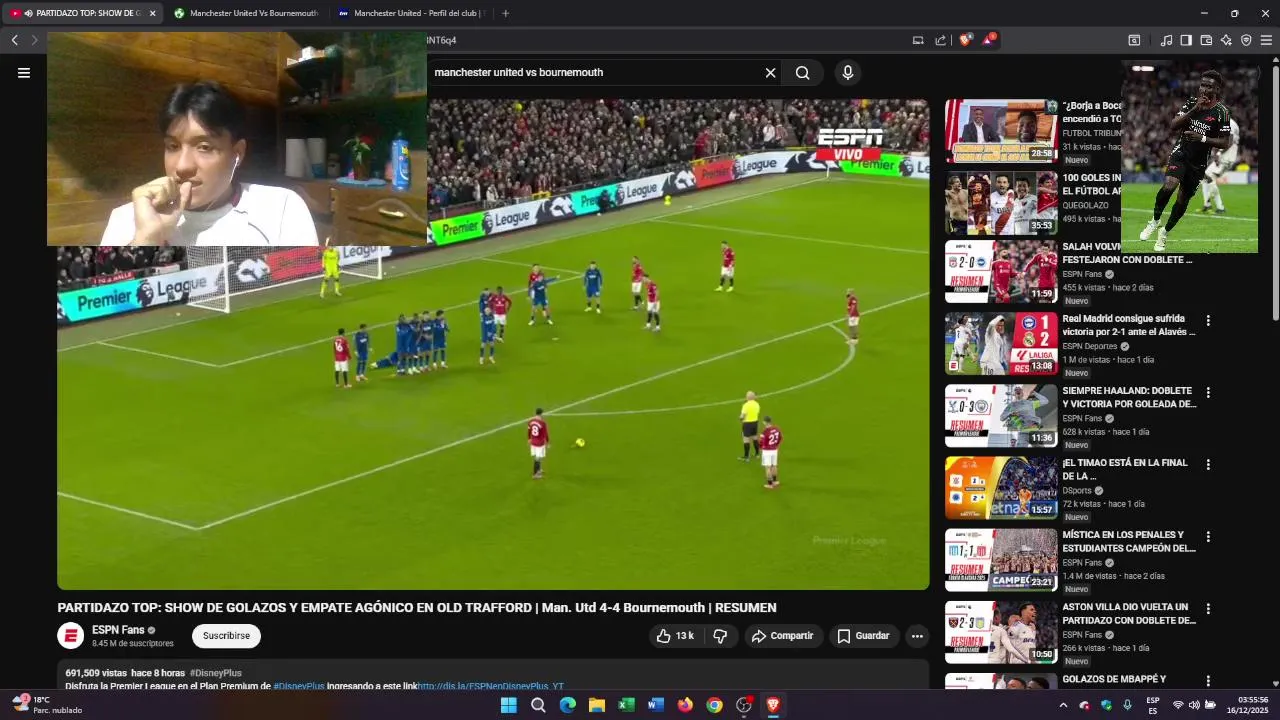Open Brave Leo AI sparkle icon
Image resolution: width=1280 pixels, height=720 pixels.
point(1226,40)
